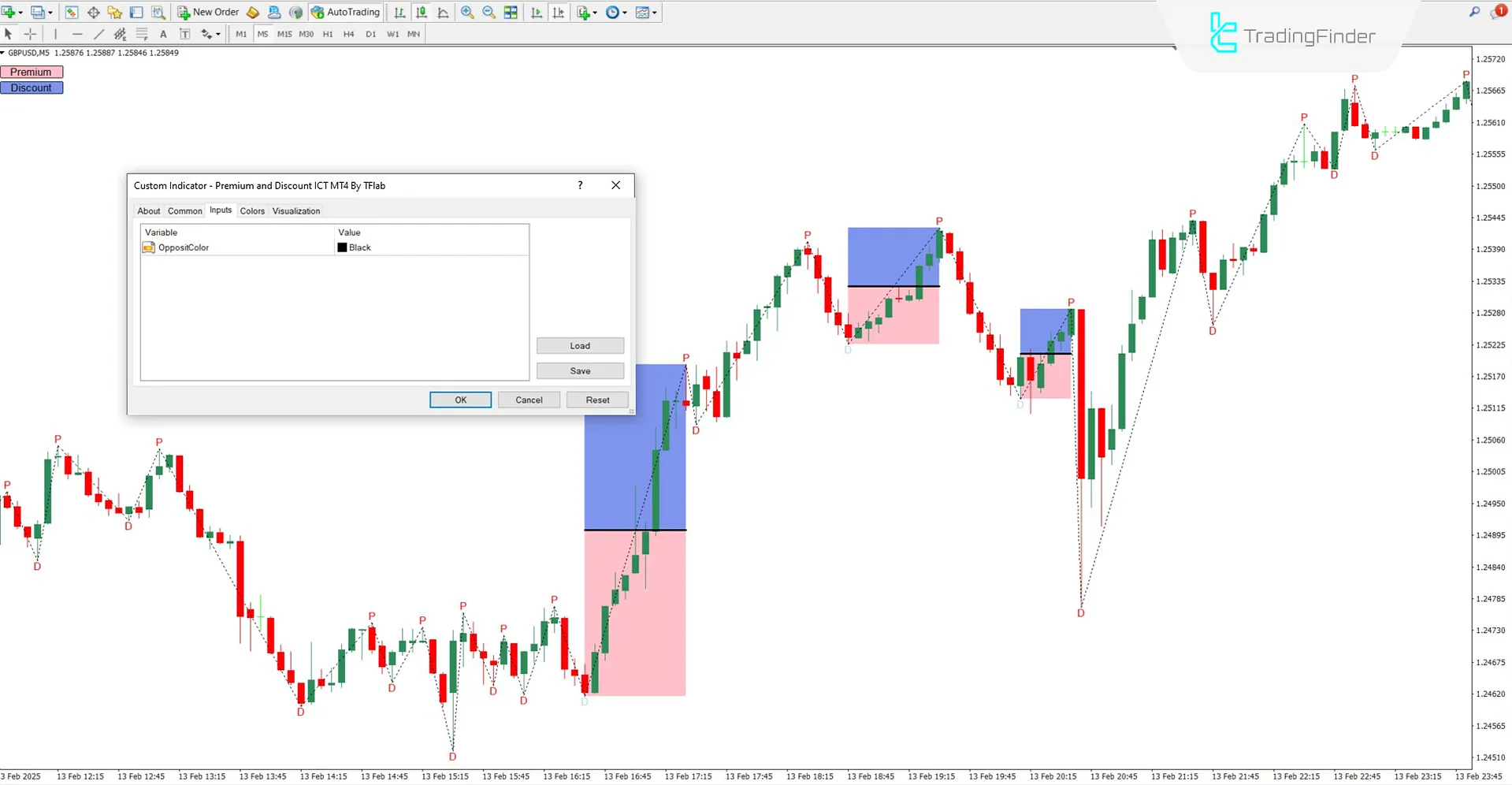Screen dimensions: 1512x785
Task: Zoom in on the chart
Action: pyautogui.click(x=466, y=12)
